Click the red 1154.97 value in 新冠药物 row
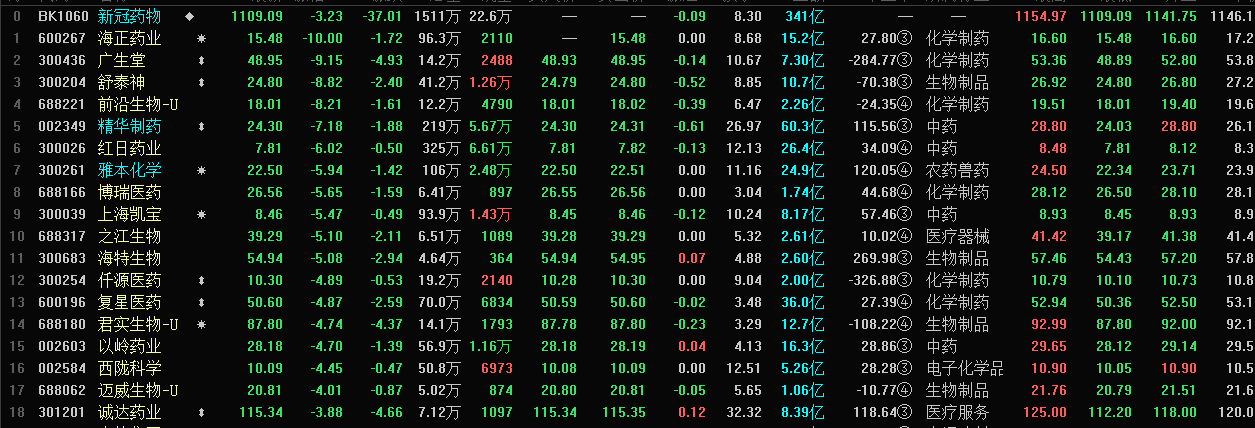Image resolution: width=1255 pixels, height=428 pixels. click(x=1040, y=17)
